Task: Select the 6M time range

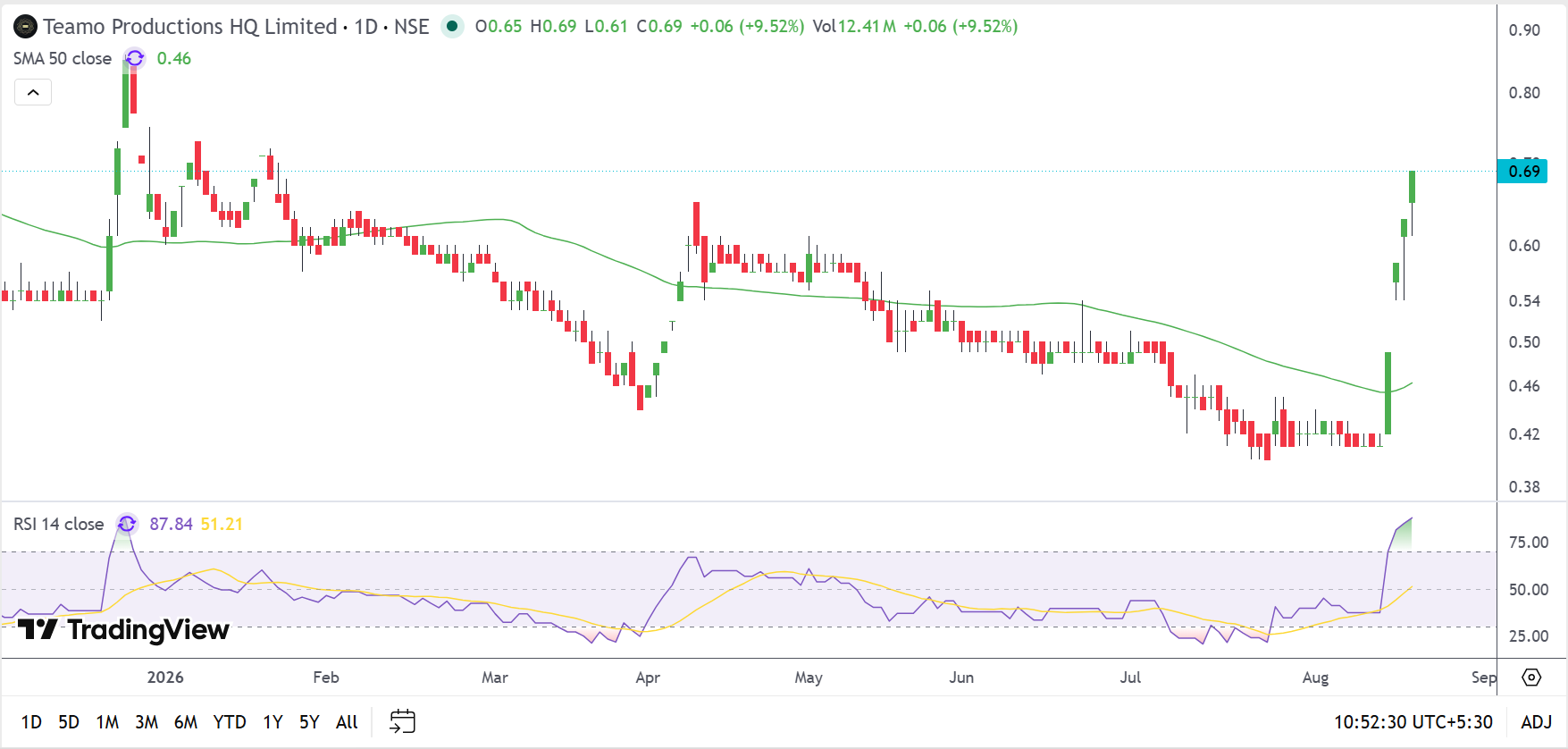Action: click(x=186, y=722)
